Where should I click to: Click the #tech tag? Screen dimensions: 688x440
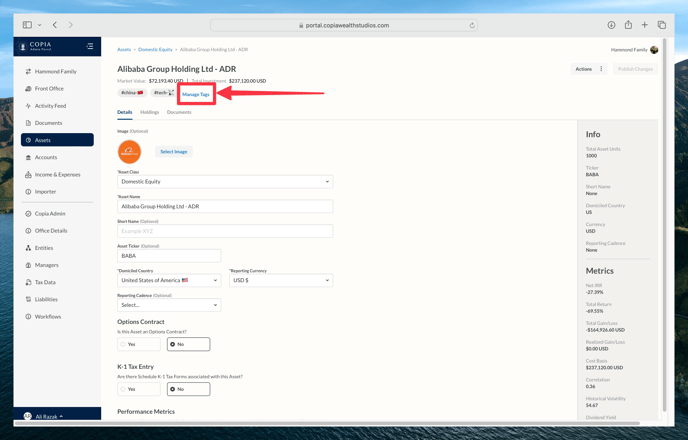point(164,93)
